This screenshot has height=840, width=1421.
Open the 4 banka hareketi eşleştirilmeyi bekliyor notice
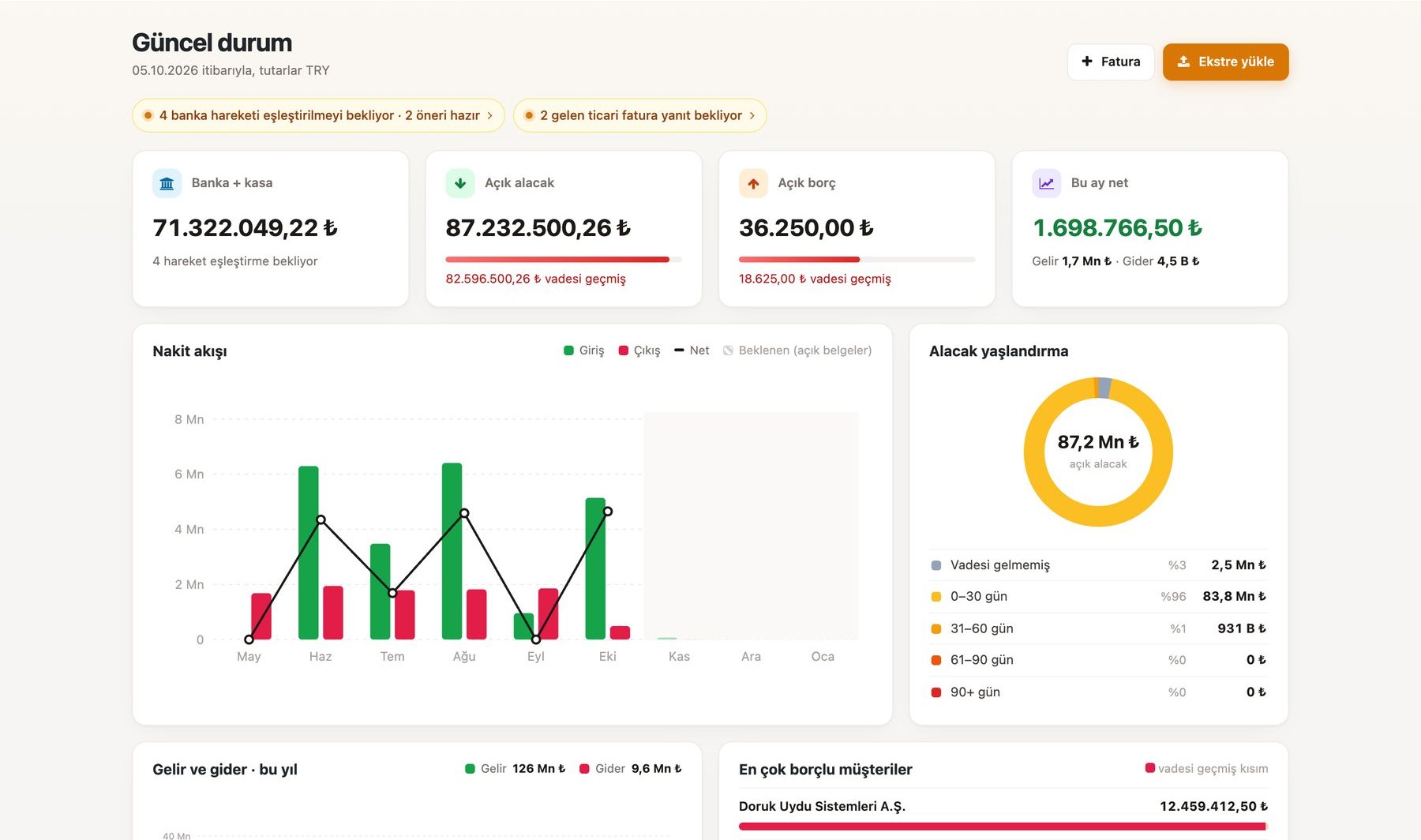pyautogui.click(x=318, y=115)
